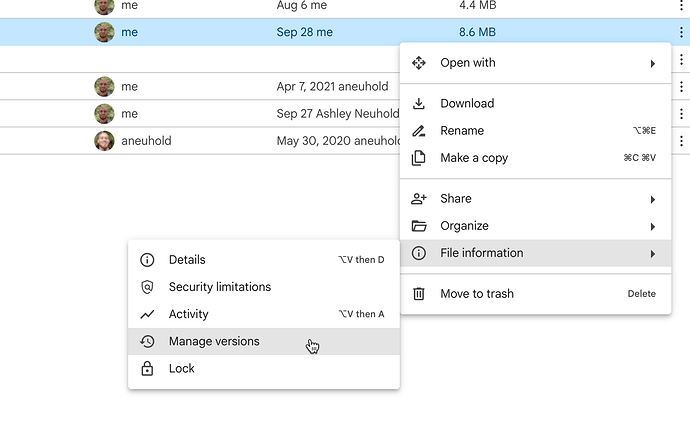The width and height of the screenshot is (690, 422).
Task: Click the Download icon in context menu
Action: [x=419, y=104]
